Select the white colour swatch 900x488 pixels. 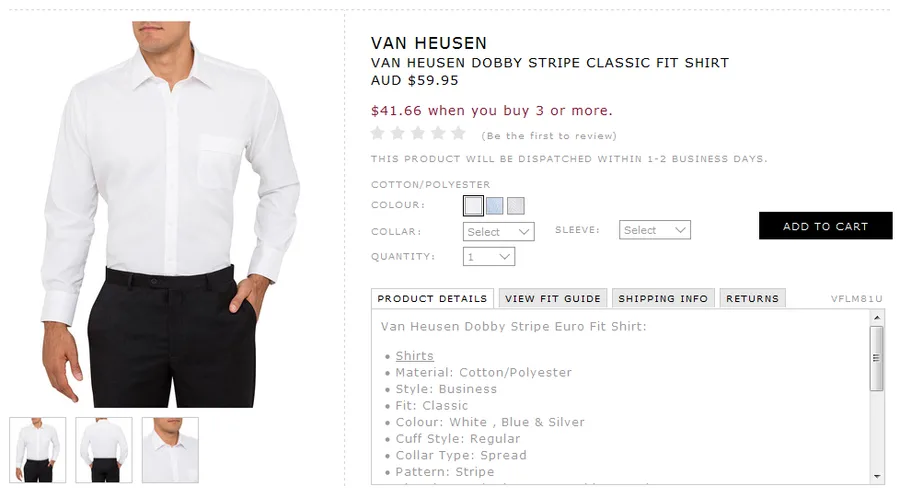473,206
